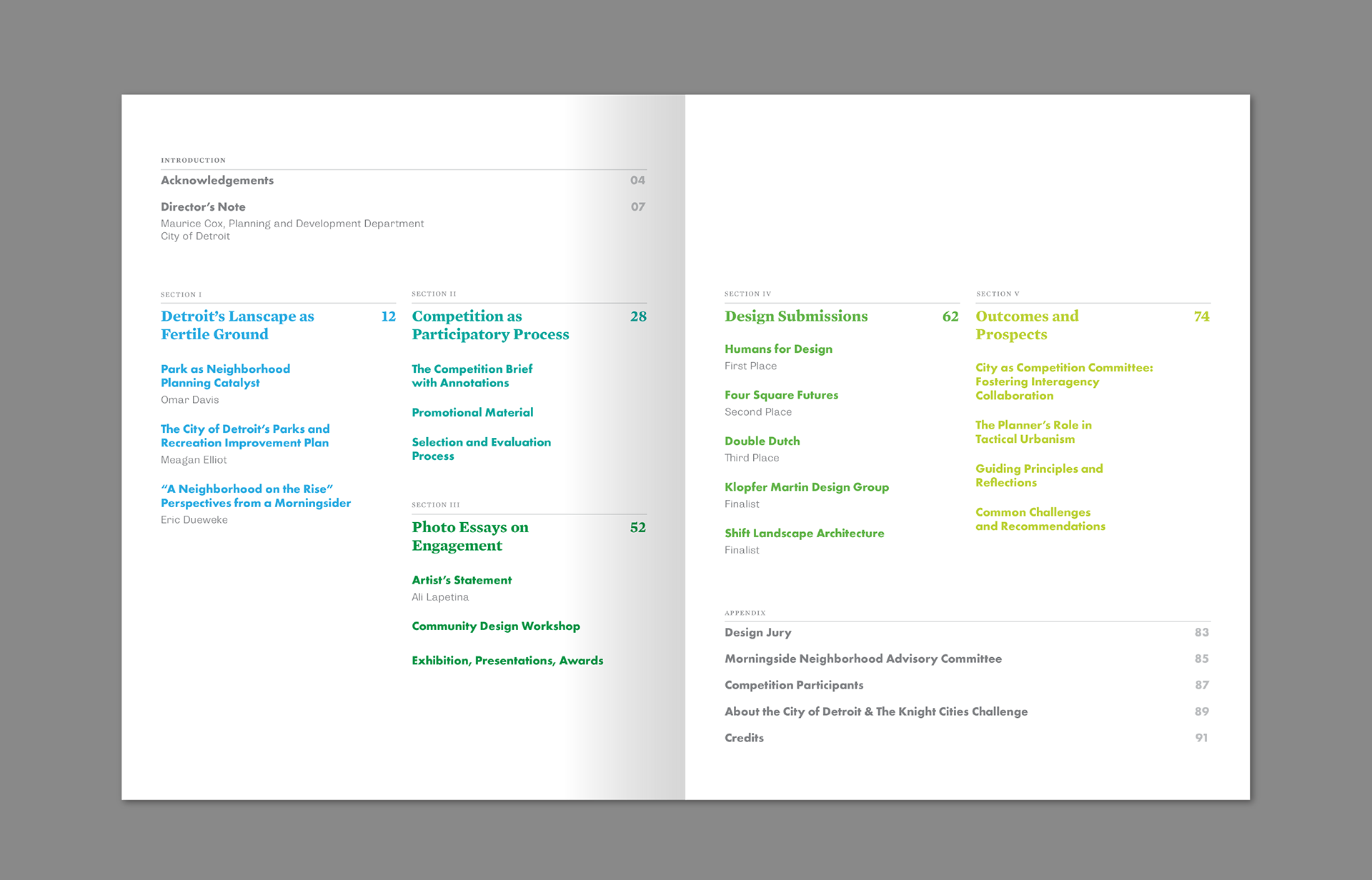Open 'Photo Essays on Engagement' title

tap(470, 536)
